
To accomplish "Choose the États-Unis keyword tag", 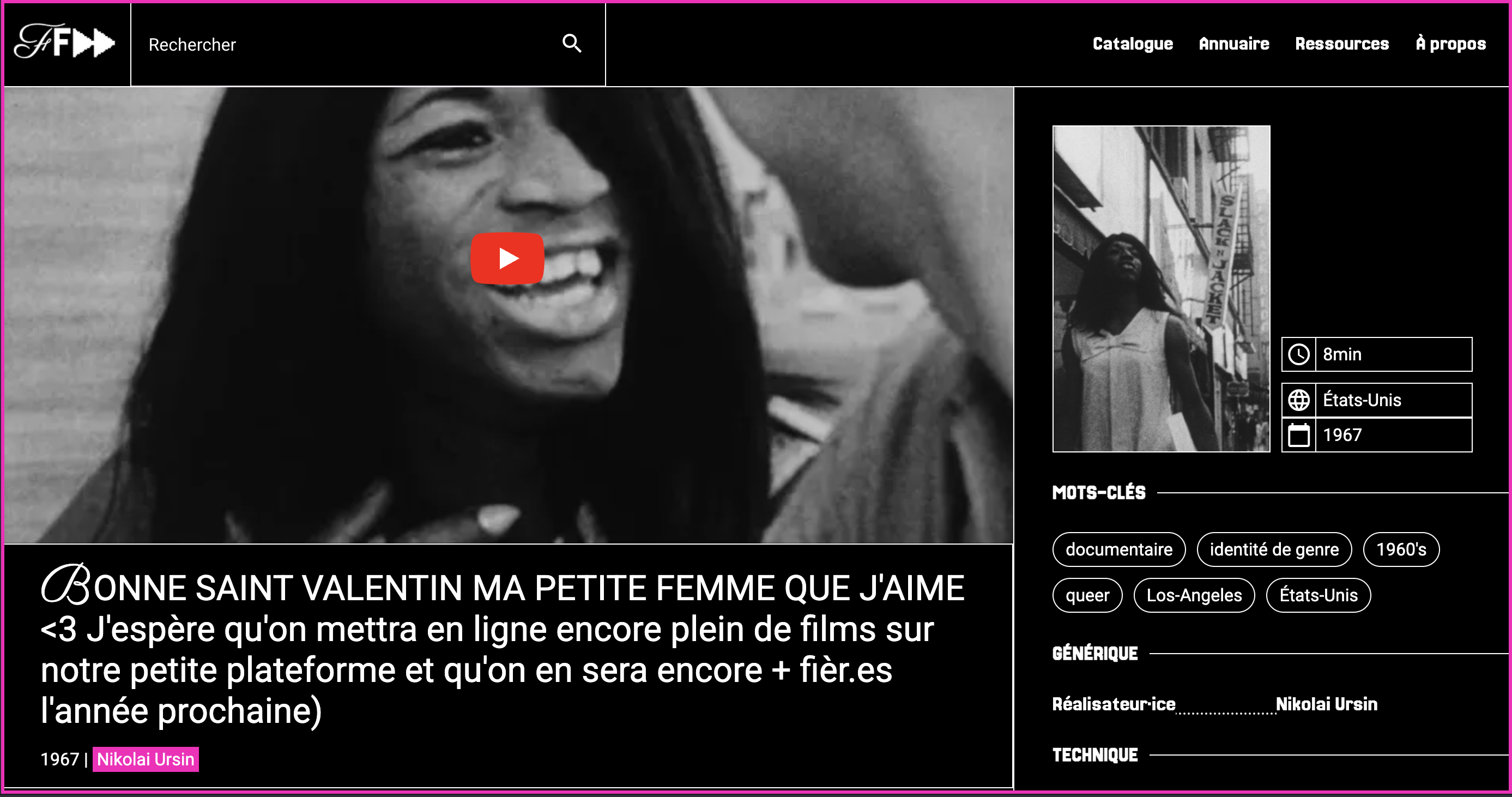I will click(1319, 595).
